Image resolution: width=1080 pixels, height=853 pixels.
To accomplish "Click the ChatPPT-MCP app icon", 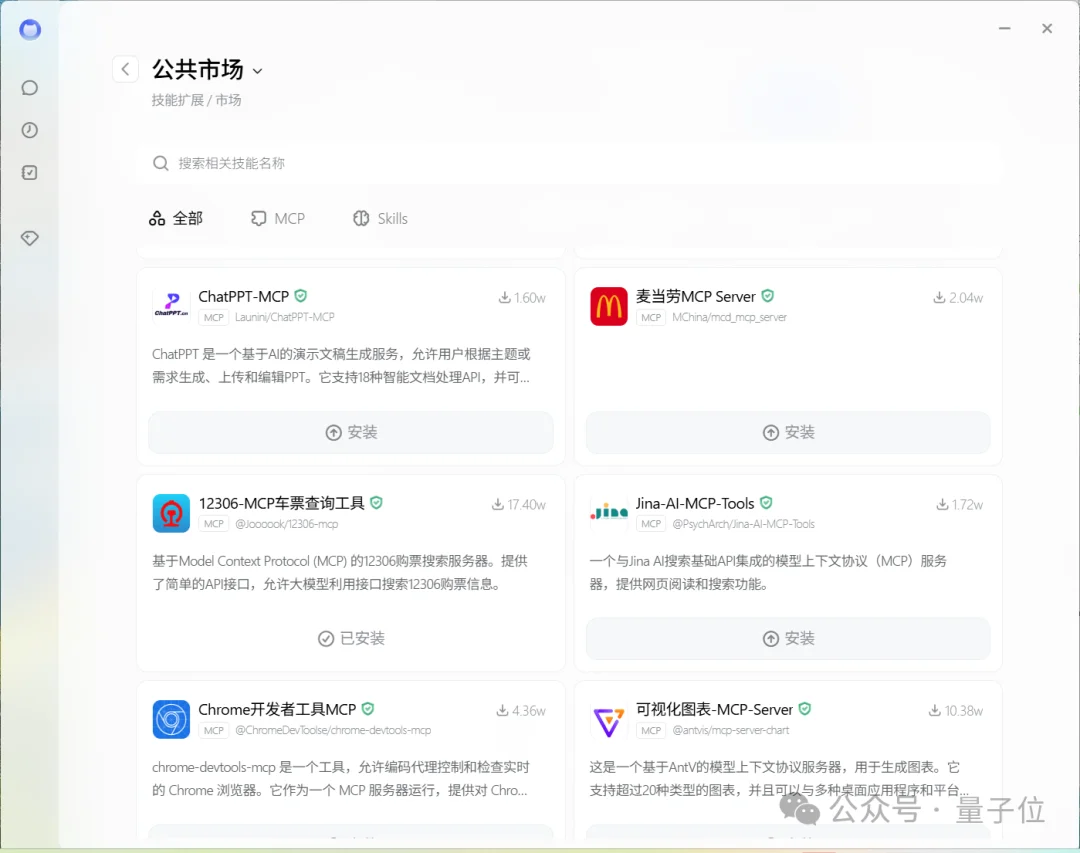I will tap(171, 303).
